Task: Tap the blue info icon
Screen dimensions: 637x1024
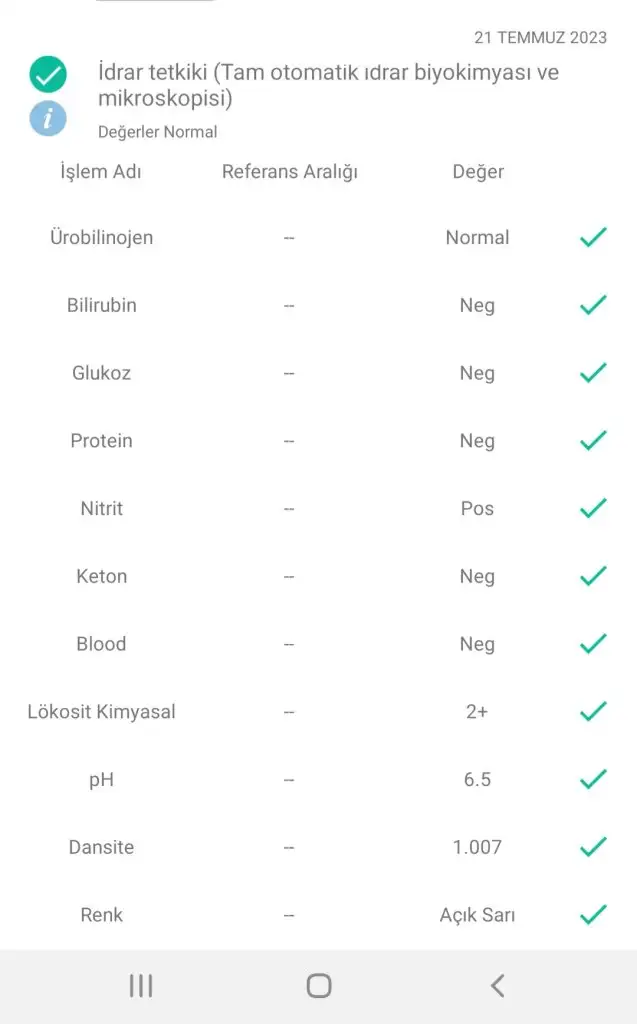Action: pyautogui.click(x=48, y=118)
